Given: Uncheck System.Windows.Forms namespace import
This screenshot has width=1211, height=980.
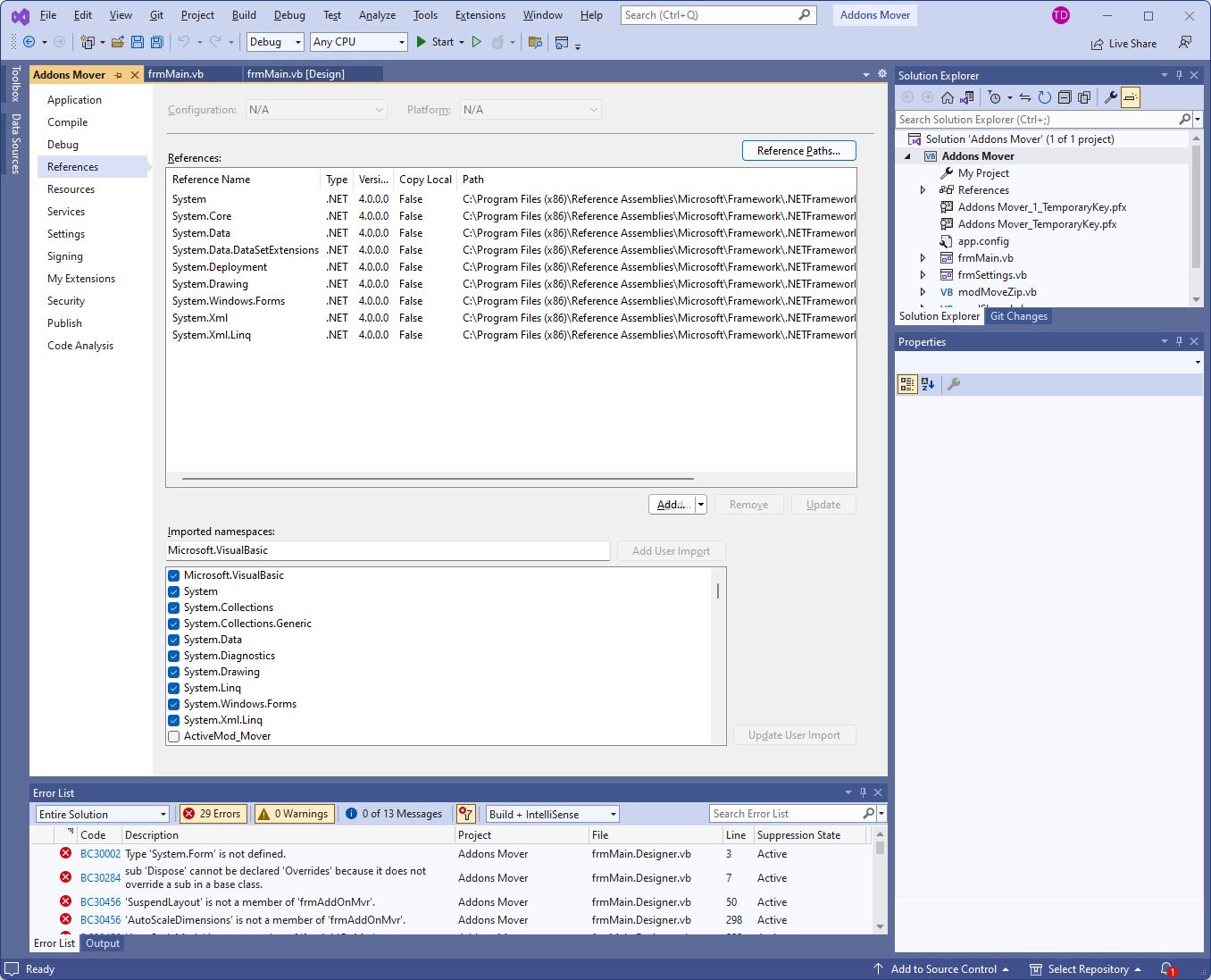Looking at the screenshot, I should [x=174, y=704].
